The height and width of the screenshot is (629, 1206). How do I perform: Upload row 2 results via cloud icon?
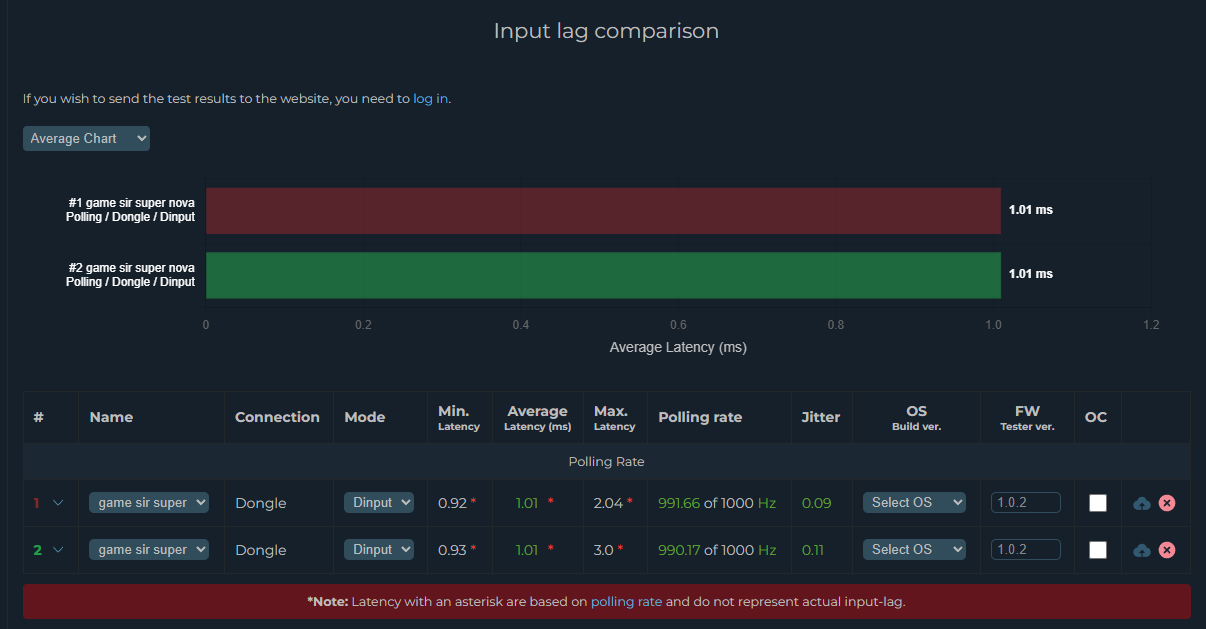click(1141, 550)
